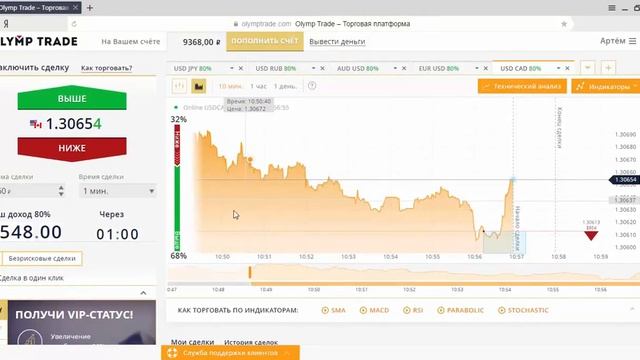Select the MACD indicator guide
The image size is (640, 360).
click(x=374, y=310)
